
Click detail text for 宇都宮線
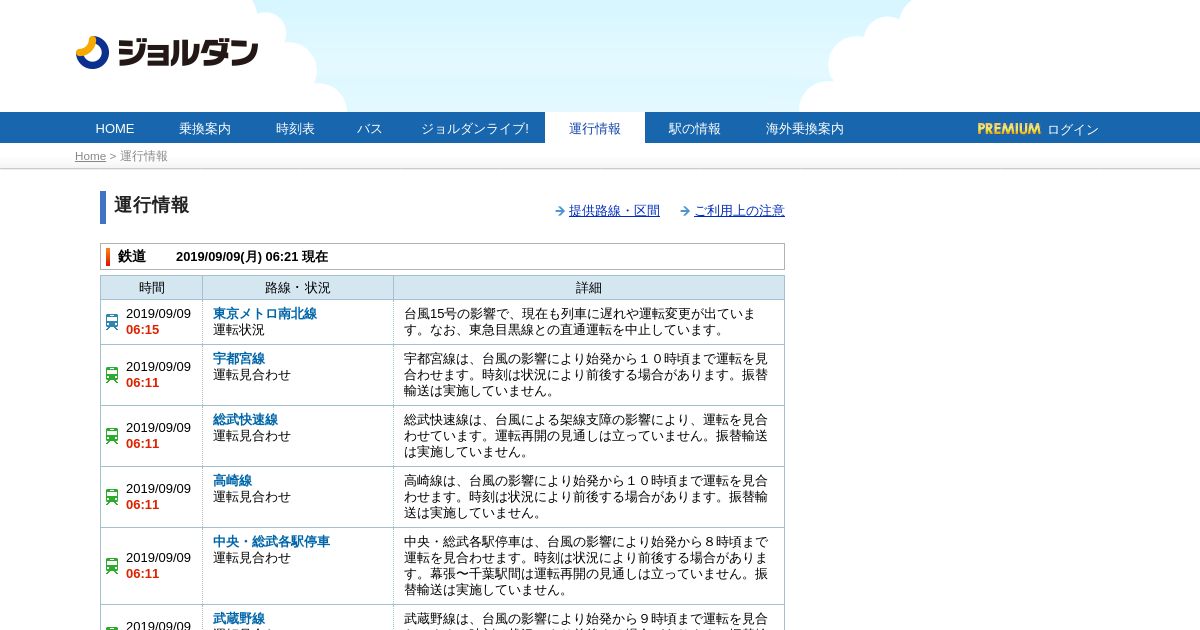586,375
